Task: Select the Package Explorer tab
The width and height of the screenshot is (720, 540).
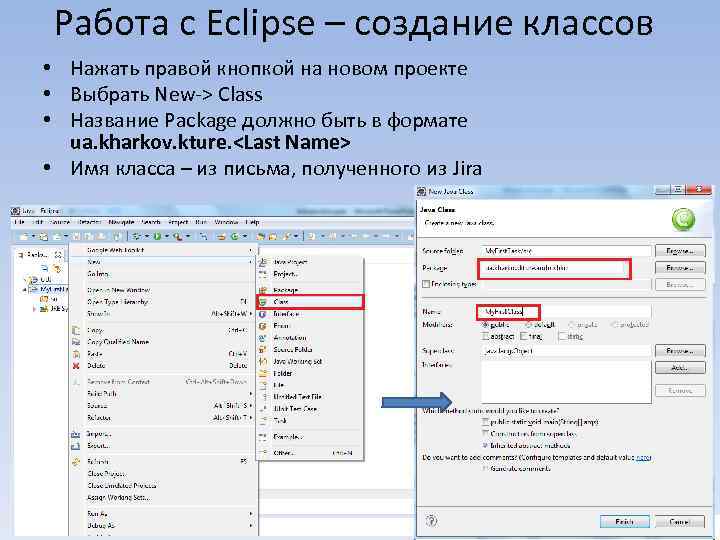Action: click(x=39, y=254)
